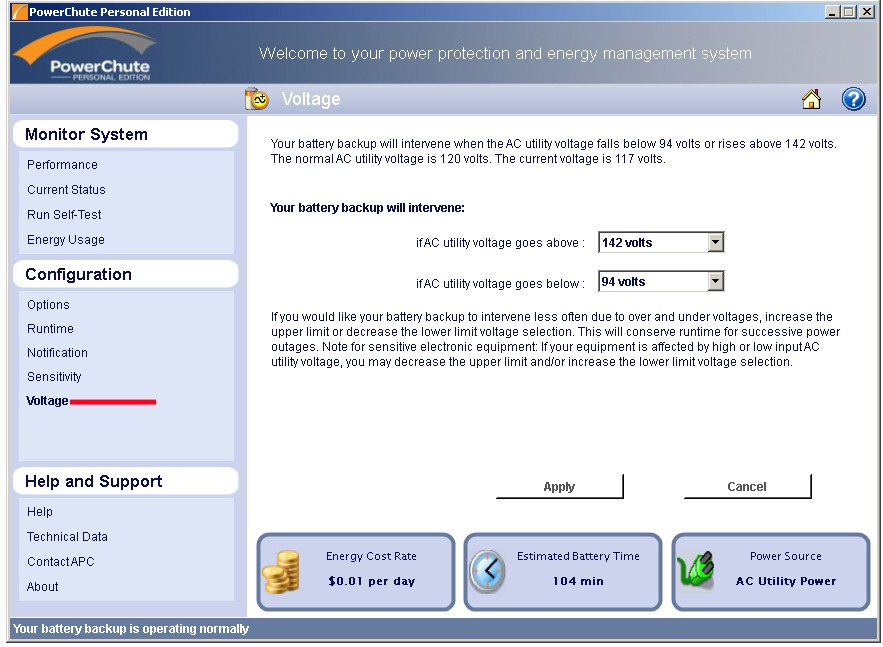883x647 pixels.
Task: Click the "if AC utility voltage goes above" label
Action: (x=500, y=243)
